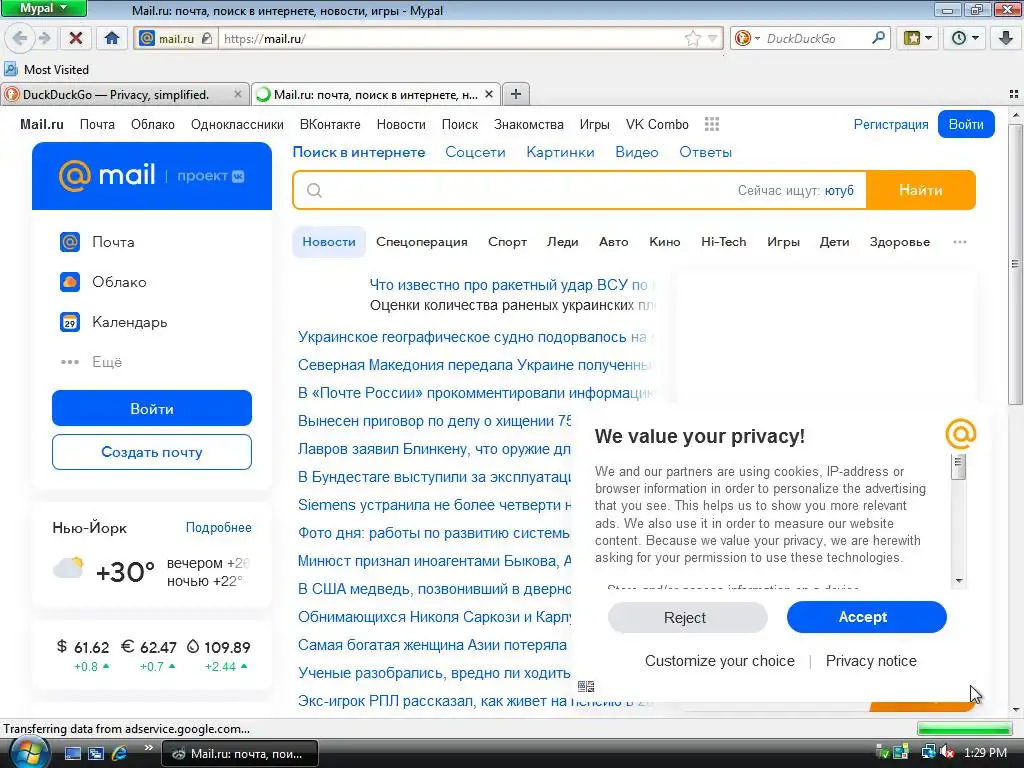Image resolution: width=1024 pixels, height=768 pixels.
Task: Open the Mypal application menu
Action: tap(43, 8)
